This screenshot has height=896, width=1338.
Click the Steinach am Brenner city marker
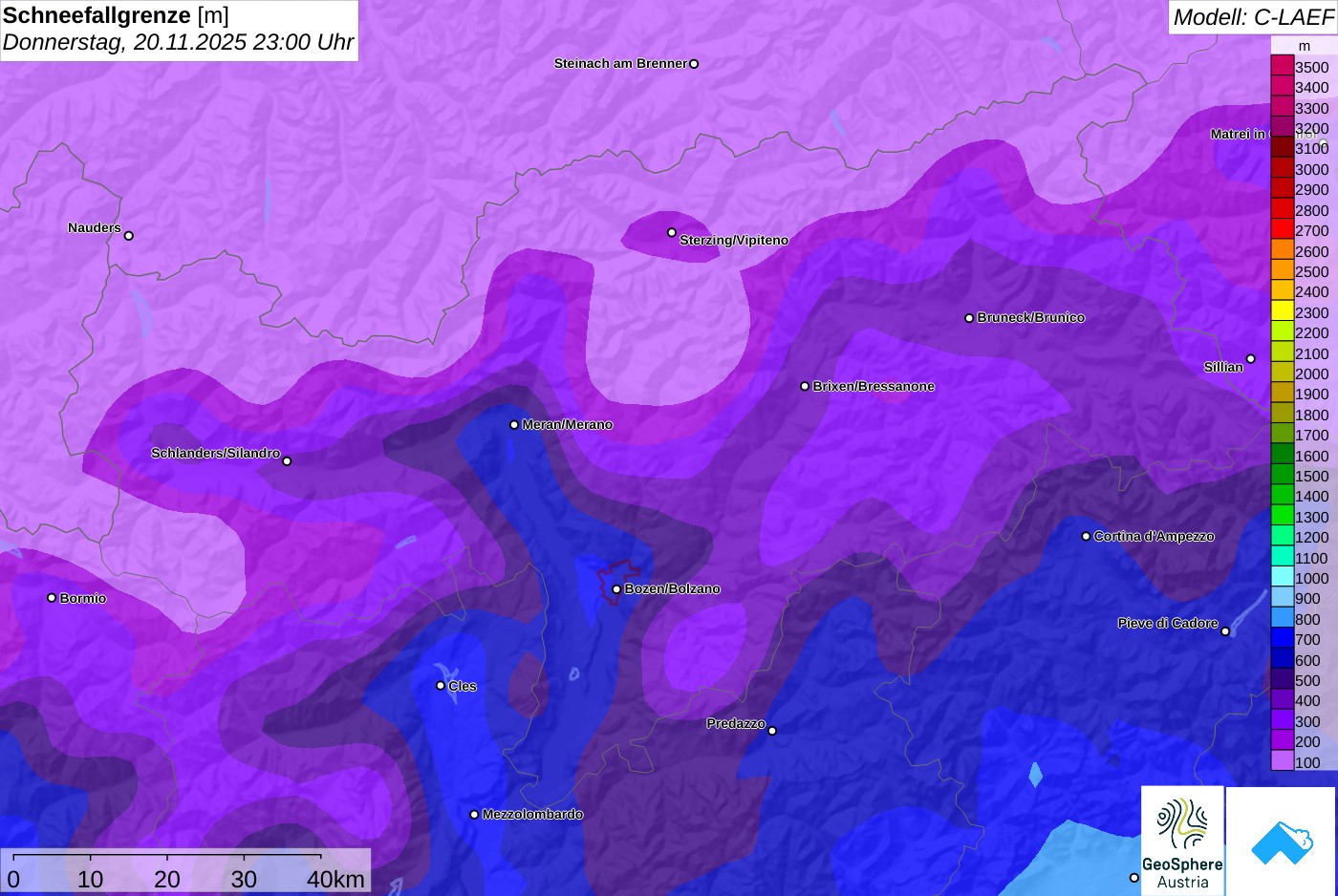(x=694, y=64)
